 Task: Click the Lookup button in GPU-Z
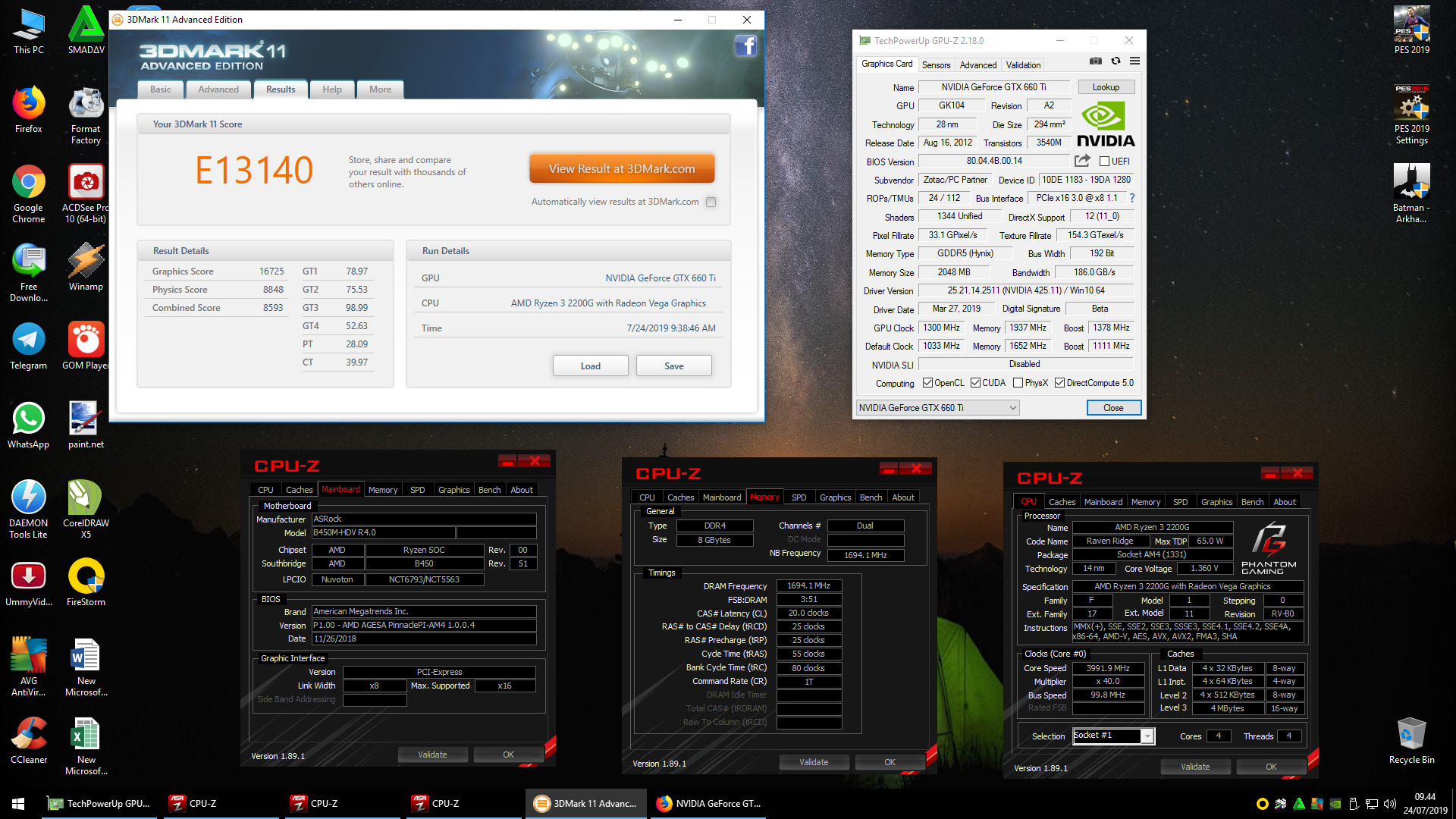[1106, 87]
